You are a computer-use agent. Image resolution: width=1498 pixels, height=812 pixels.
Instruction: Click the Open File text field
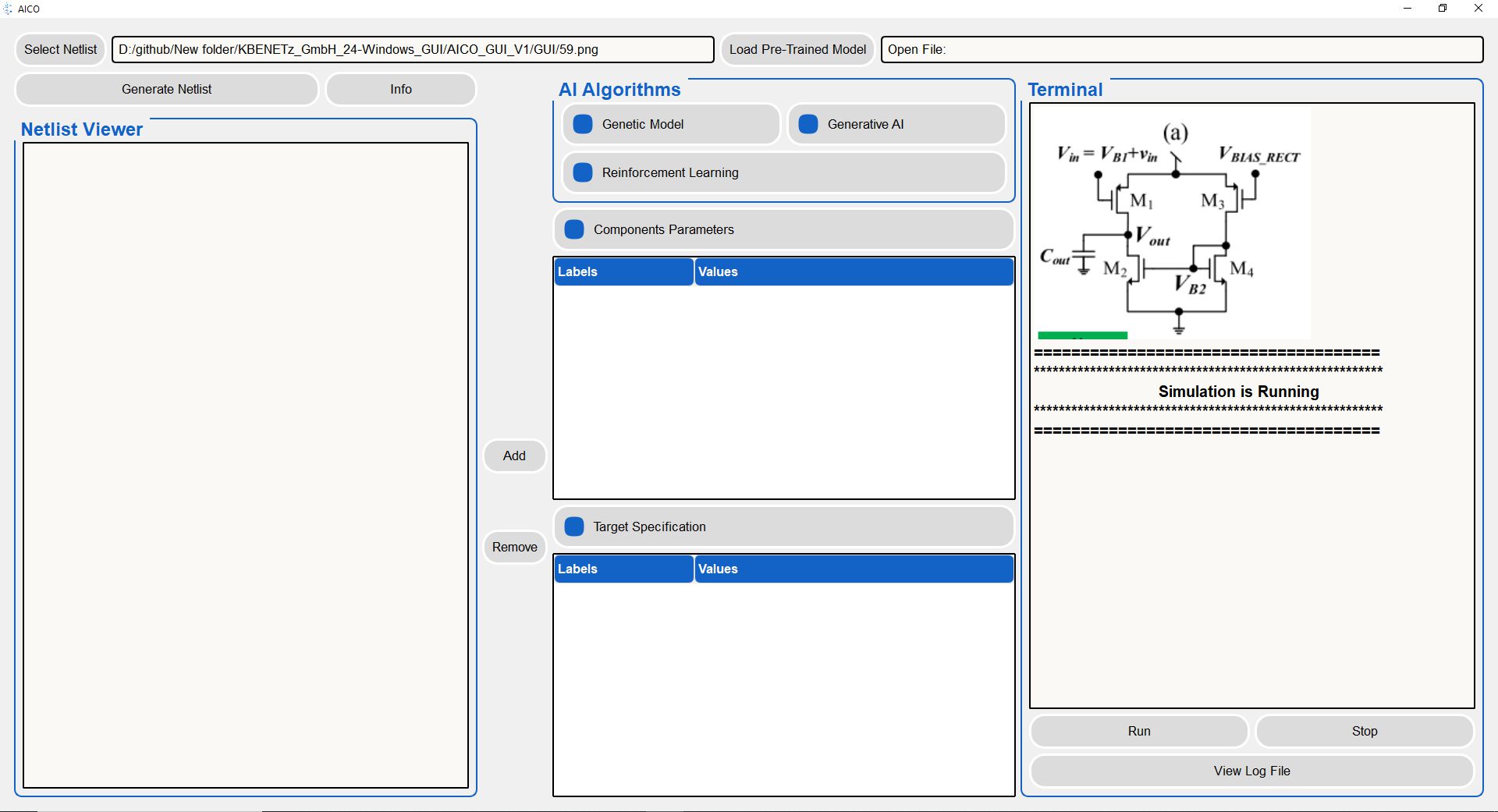tap(1181, 50)
